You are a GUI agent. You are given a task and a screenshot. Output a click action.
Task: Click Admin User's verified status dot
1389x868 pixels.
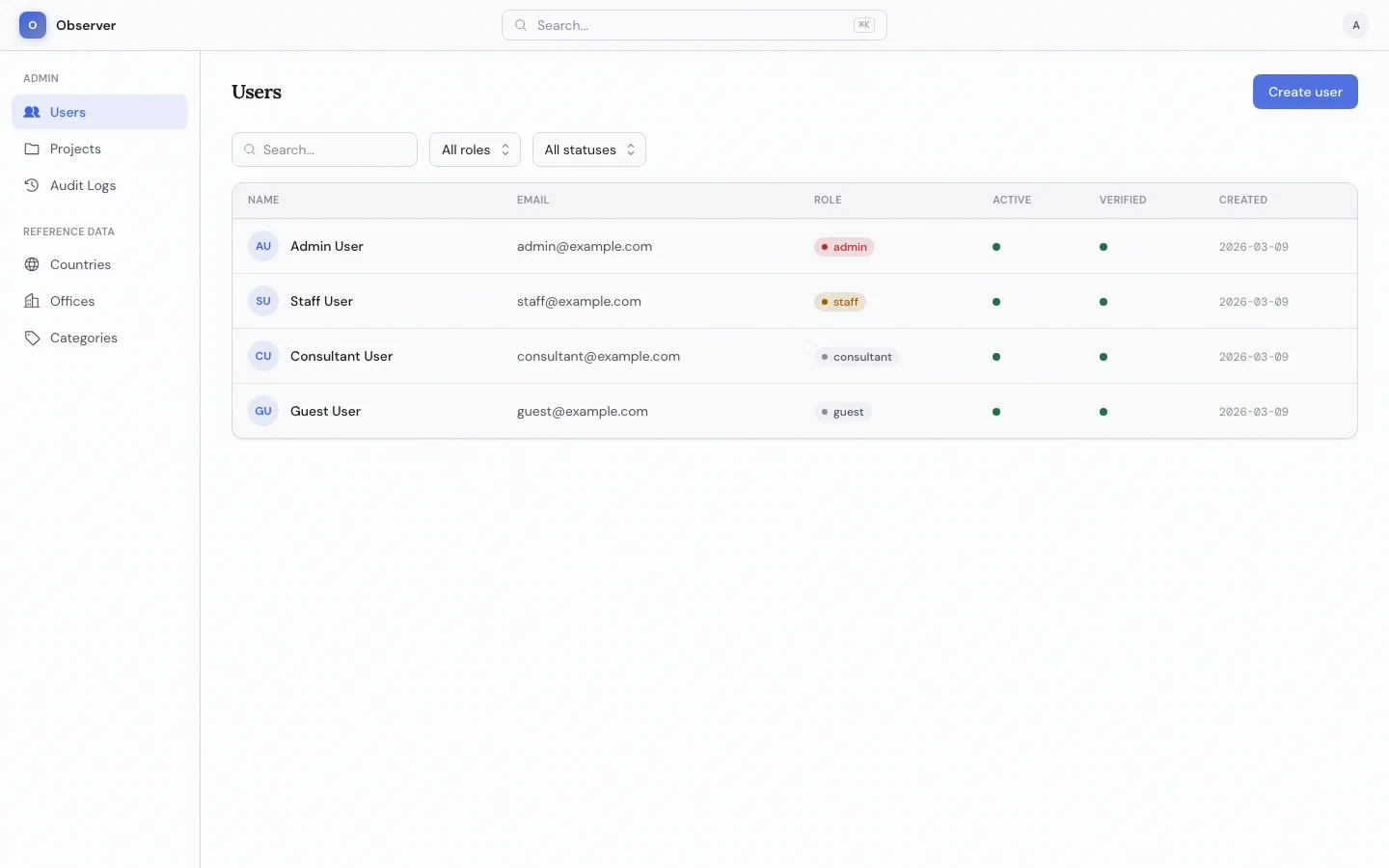pos(1103,247)
